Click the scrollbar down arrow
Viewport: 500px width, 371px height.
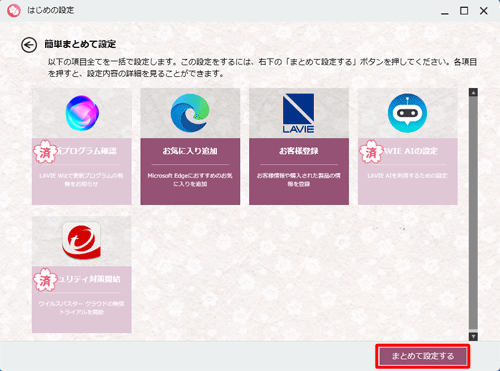coord(473,336)
